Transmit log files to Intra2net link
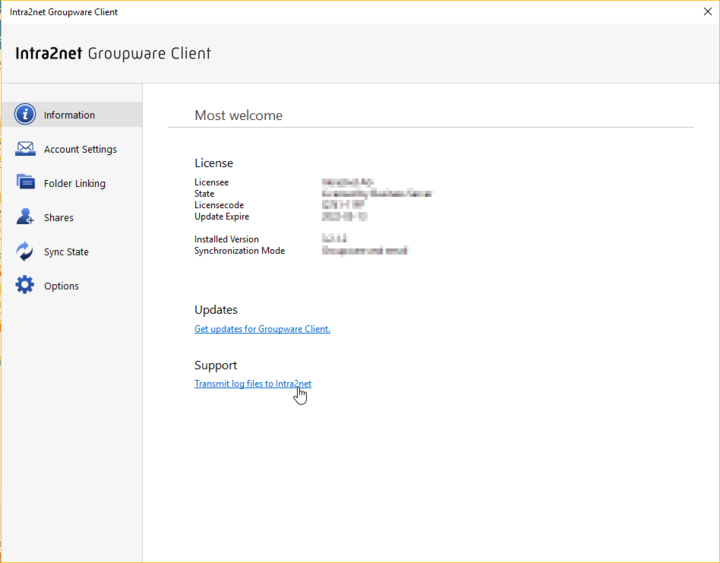 click(x=253, y=383)
